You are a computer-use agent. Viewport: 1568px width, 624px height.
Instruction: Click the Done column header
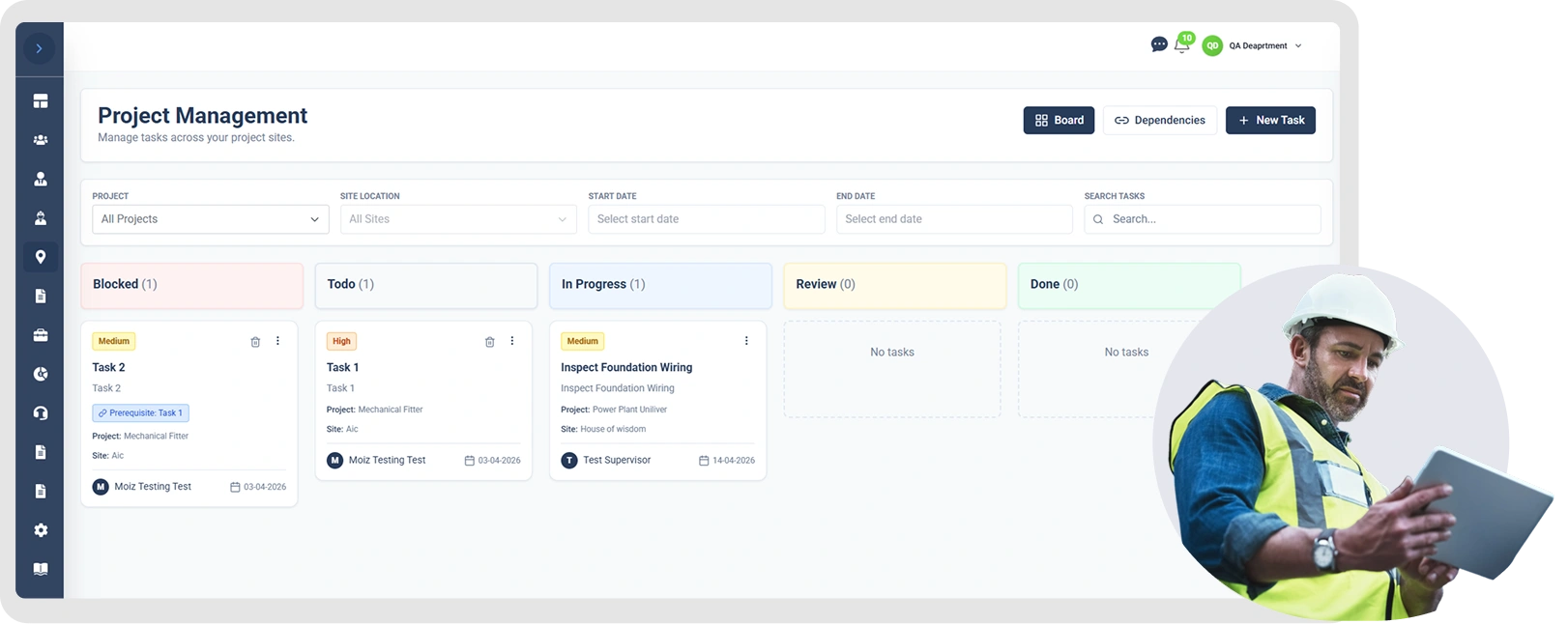tap(1129, 286)
